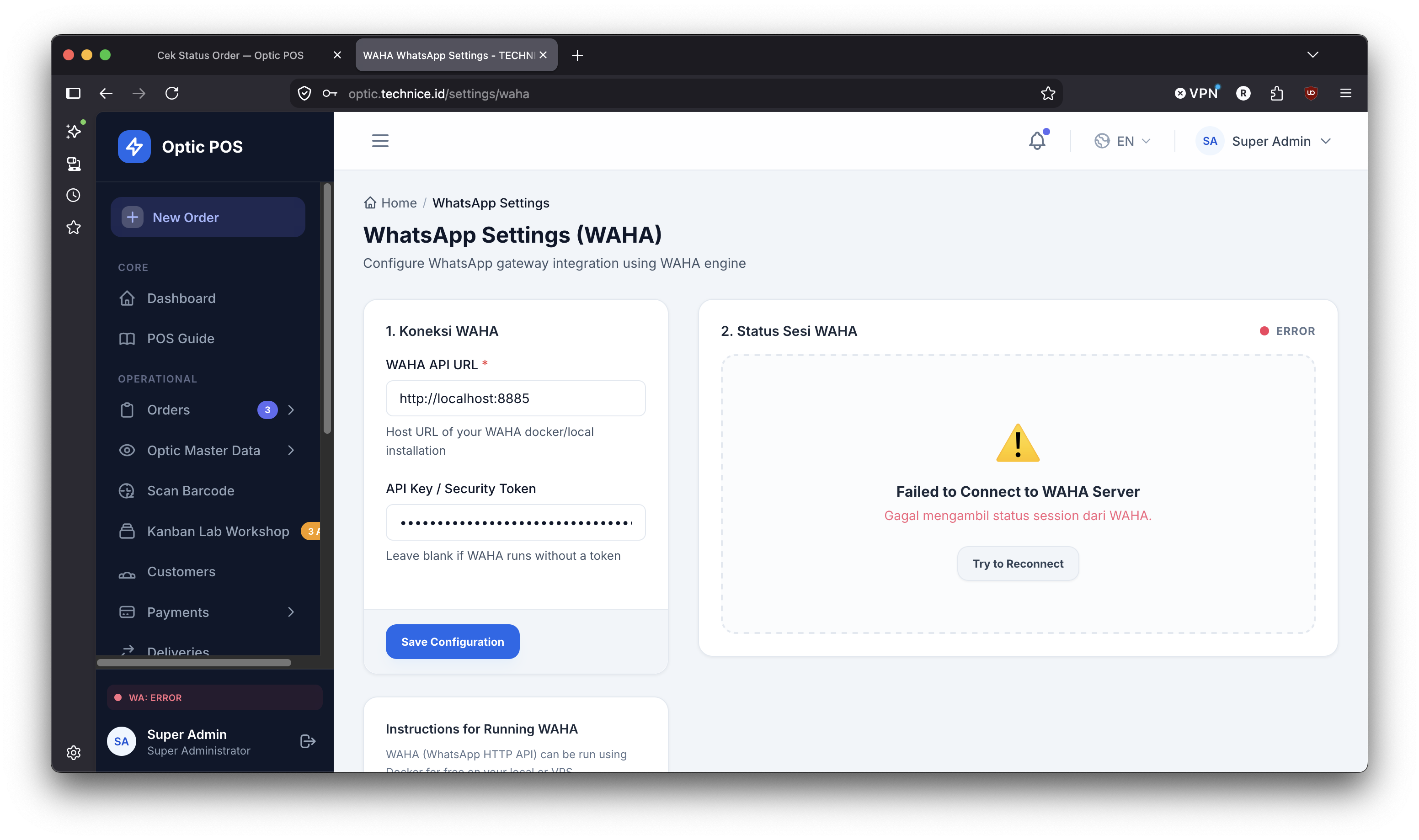Click the VPN indicator in toolbar
The width and height of the screenshot is (1419, 840).
tap(1196, 93)
